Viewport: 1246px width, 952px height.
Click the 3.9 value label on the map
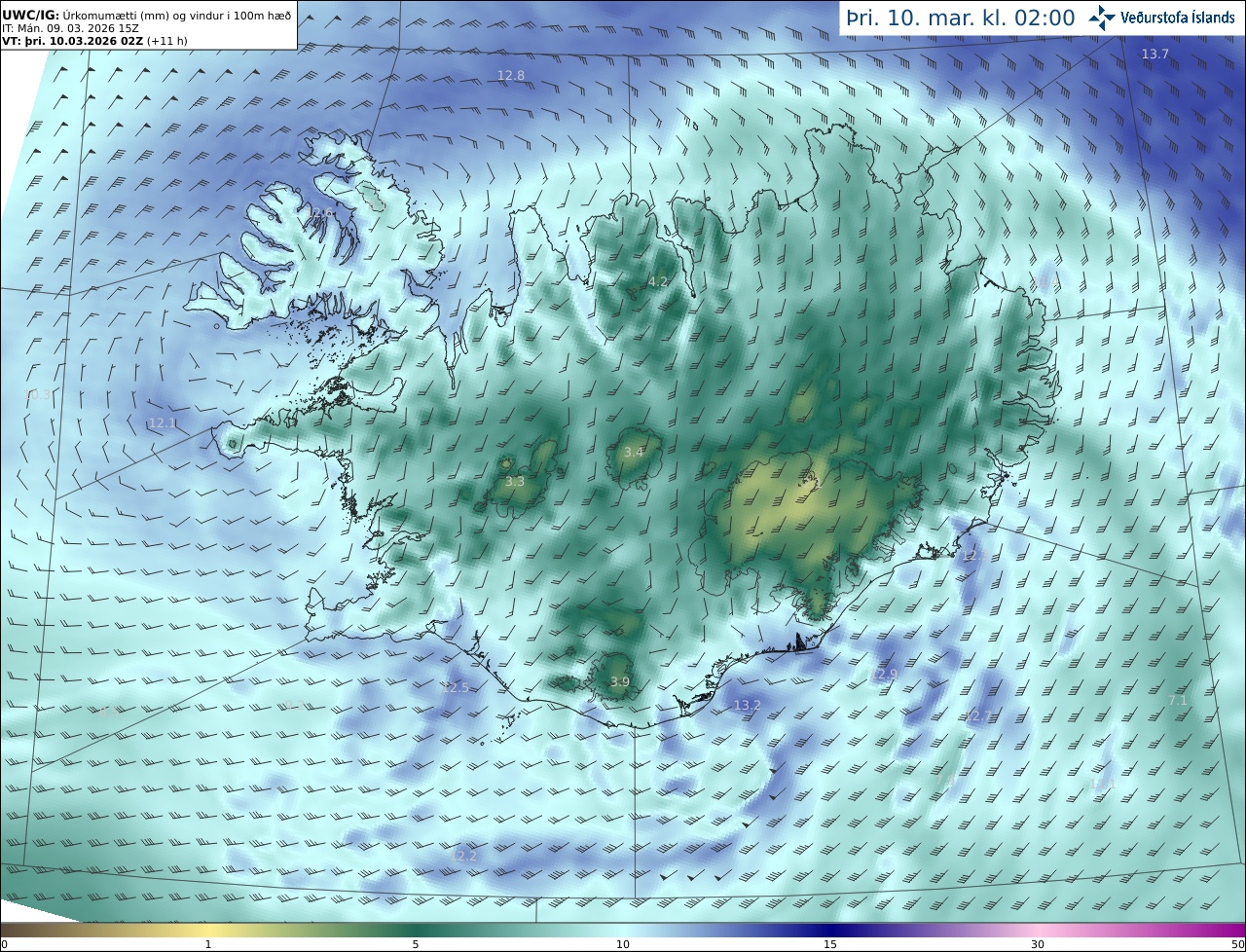[x=619, y=681]
